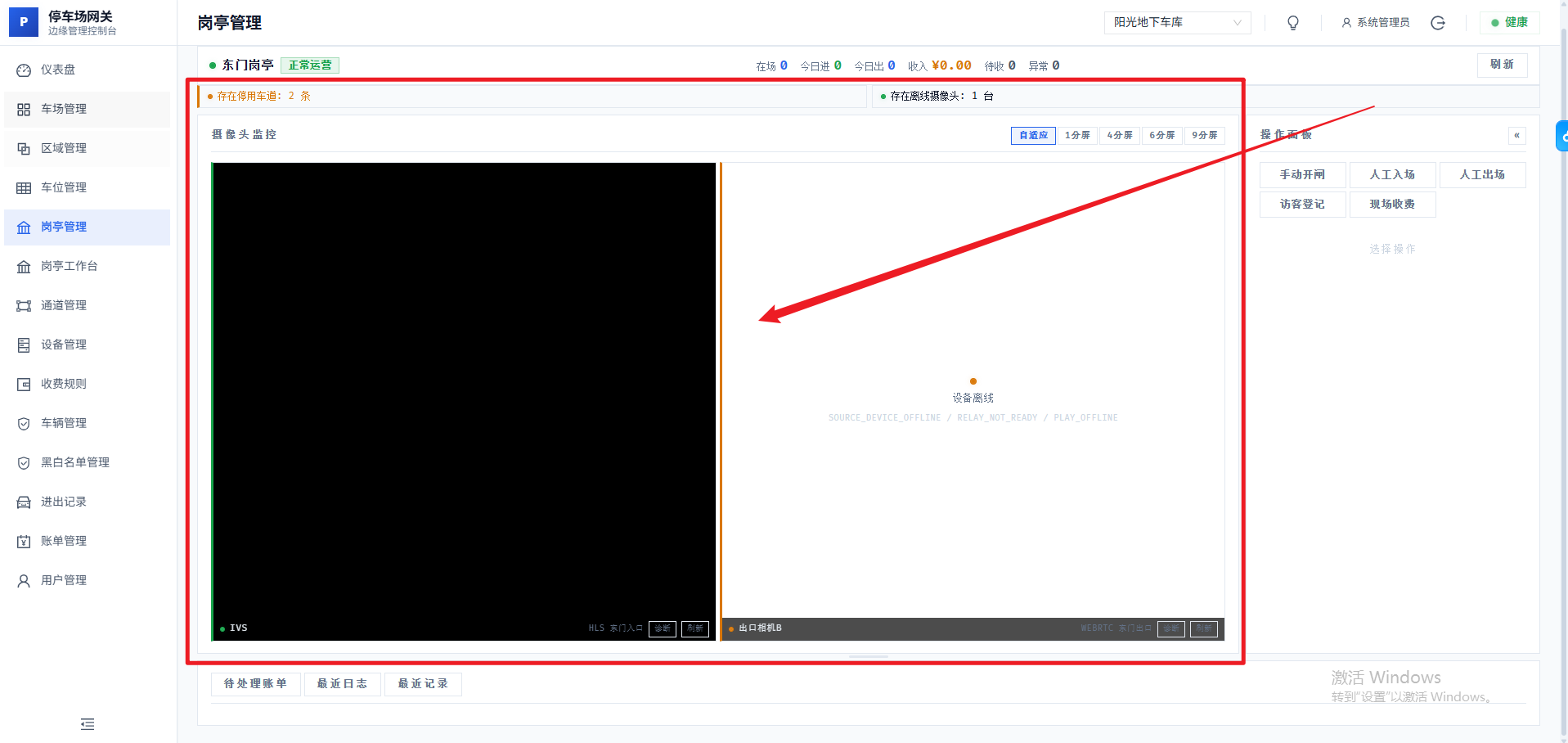Select 设备管理 device management in sidebar
This screenshot has width=1568, height=743.
(x=63, y=344)
